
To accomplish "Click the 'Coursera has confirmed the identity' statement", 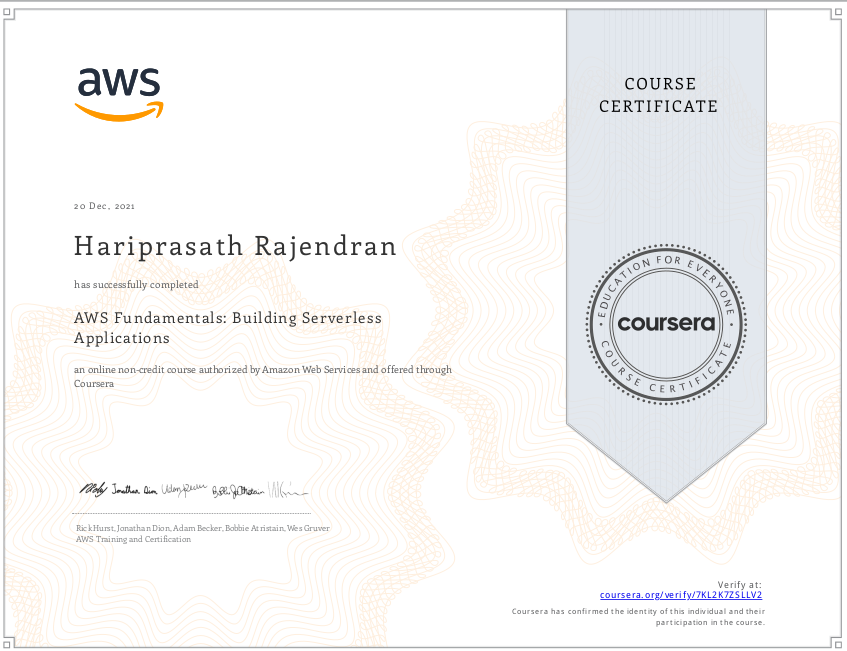I will pyautogui.click(x=638, y=617).
